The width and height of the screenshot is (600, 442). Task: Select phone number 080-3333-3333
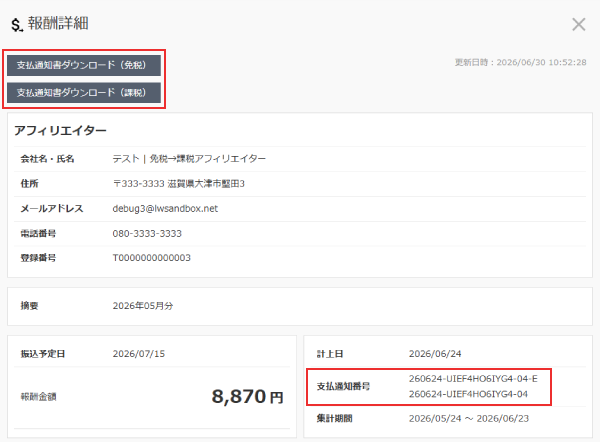point(147,233)
